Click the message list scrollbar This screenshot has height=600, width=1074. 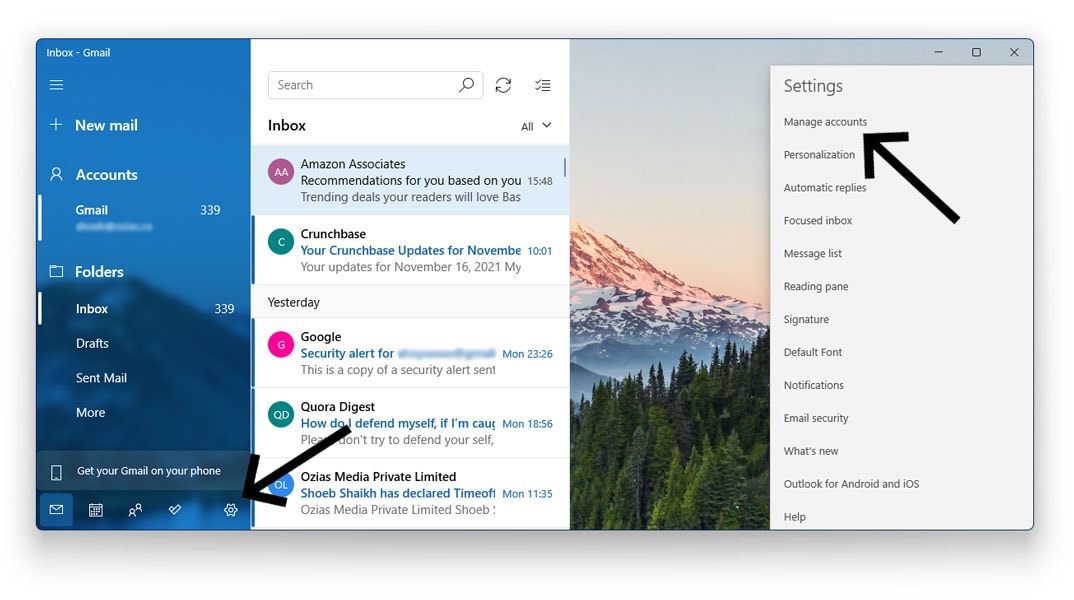tap(565, 167)
